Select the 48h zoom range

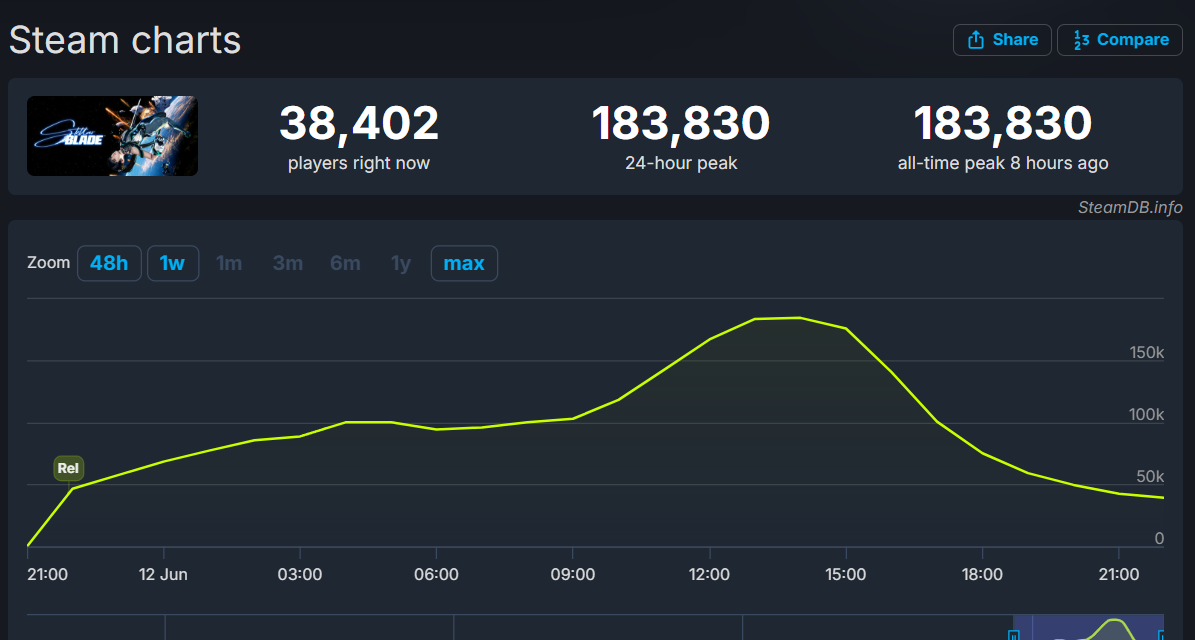[x=109, y=264]
